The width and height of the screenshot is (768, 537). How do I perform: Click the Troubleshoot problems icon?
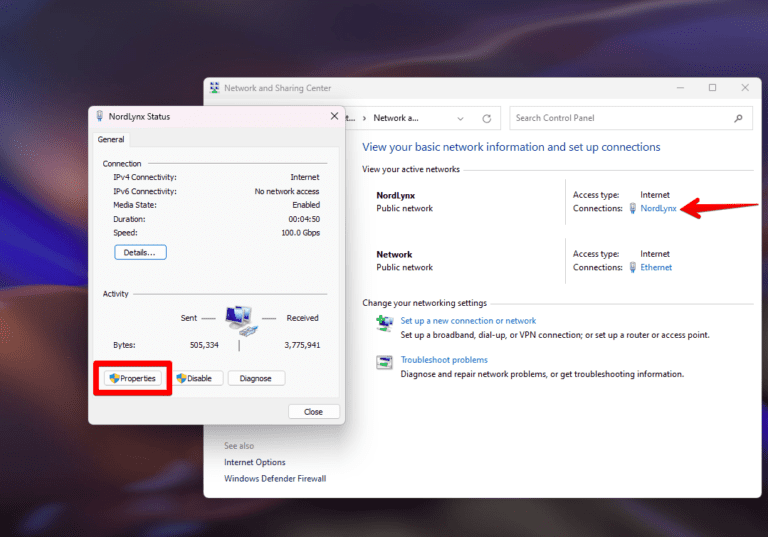pos(384,361)
